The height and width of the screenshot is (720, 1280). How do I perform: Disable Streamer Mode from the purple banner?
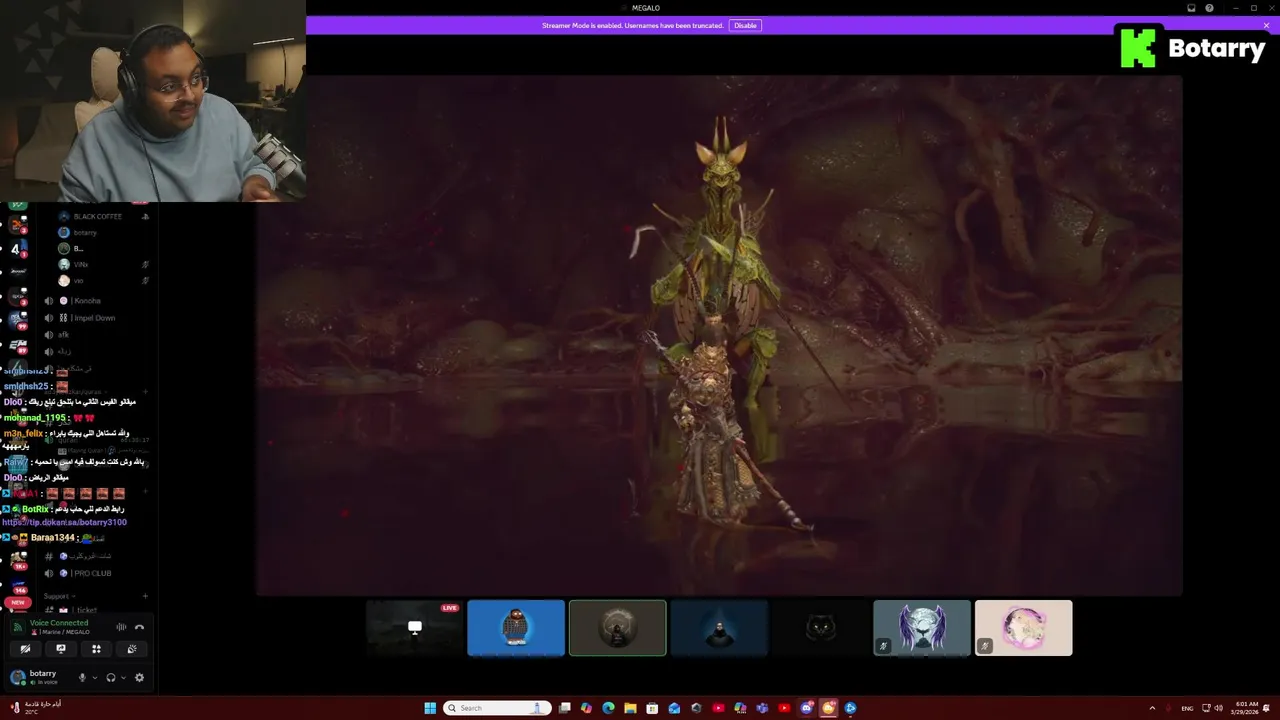[x=745, y=25]
